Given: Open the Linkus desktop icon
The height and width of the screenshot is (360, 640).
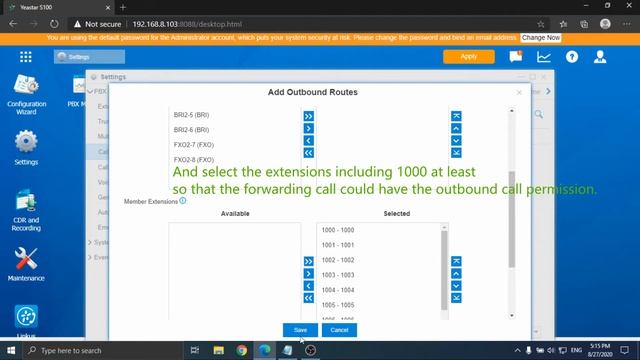Looking at the screenshot, I should (x=26, y=321).
